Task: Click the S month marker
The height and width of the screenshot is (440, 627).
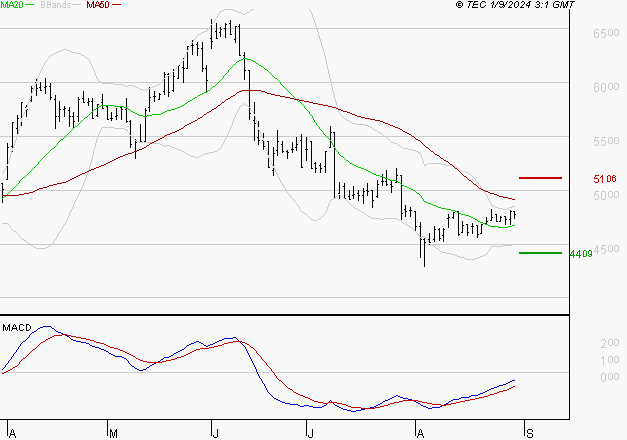Action: [530, 434]
